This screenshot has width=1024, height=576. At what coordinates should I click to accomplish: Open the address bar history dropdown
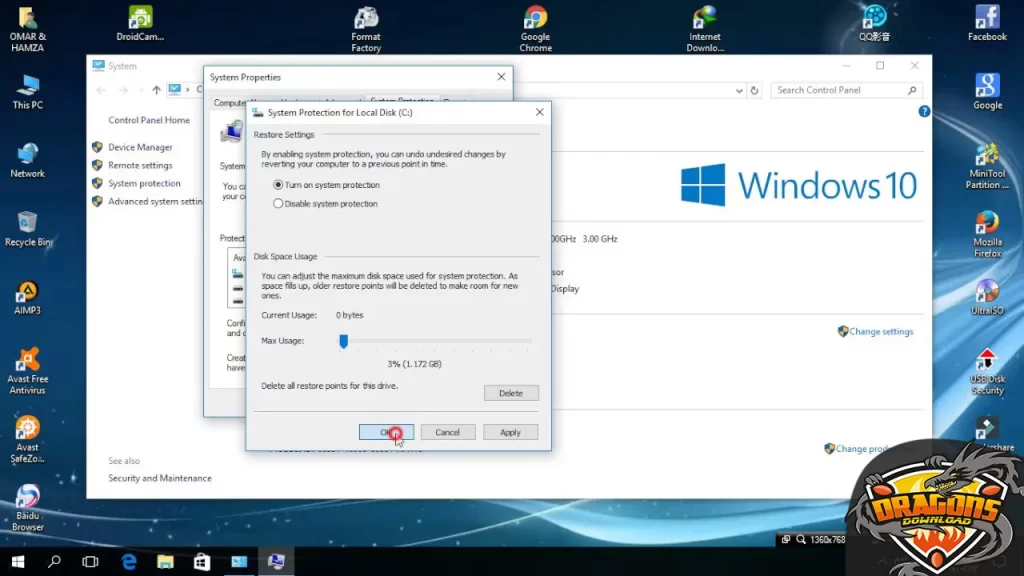point(737,89)
